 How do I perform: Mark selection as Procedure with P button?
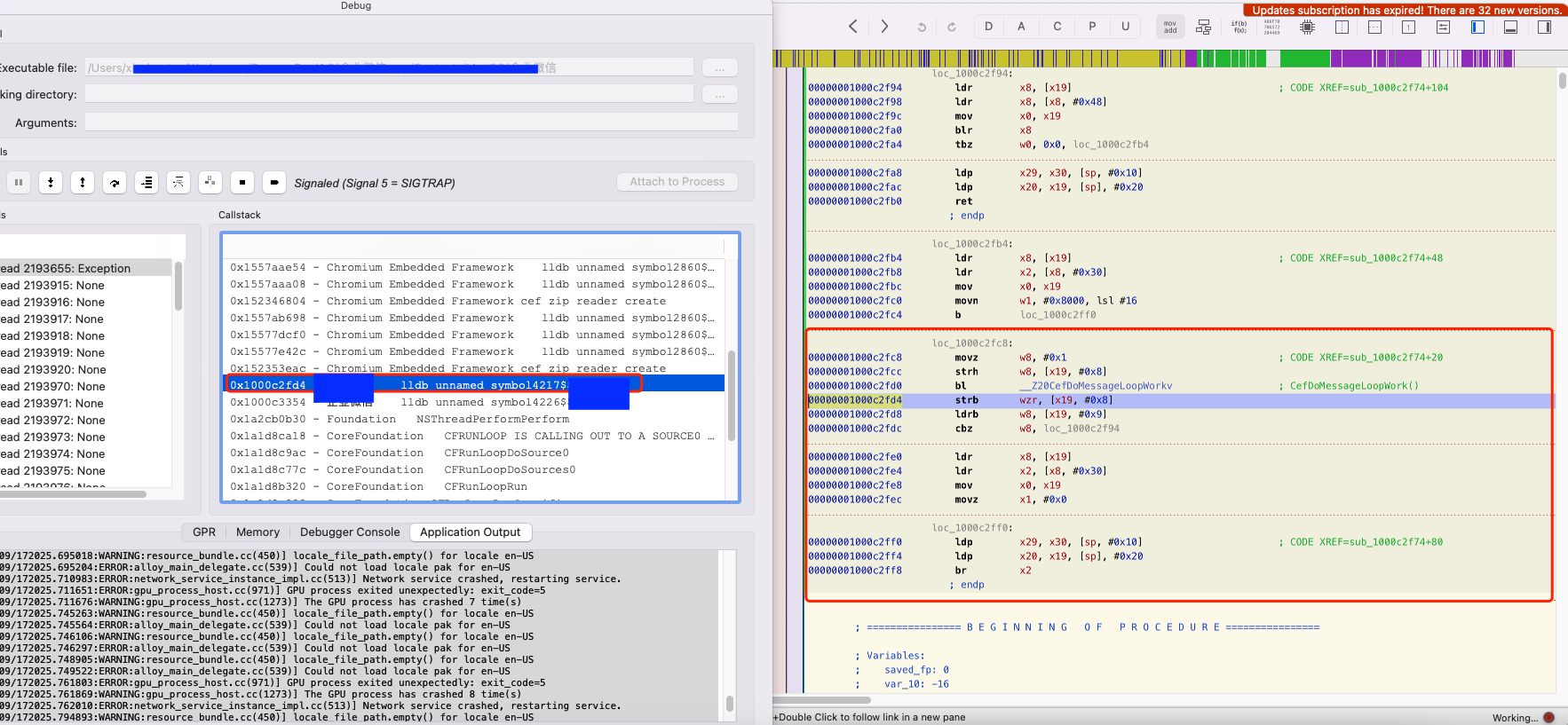tap(1091, 27)
